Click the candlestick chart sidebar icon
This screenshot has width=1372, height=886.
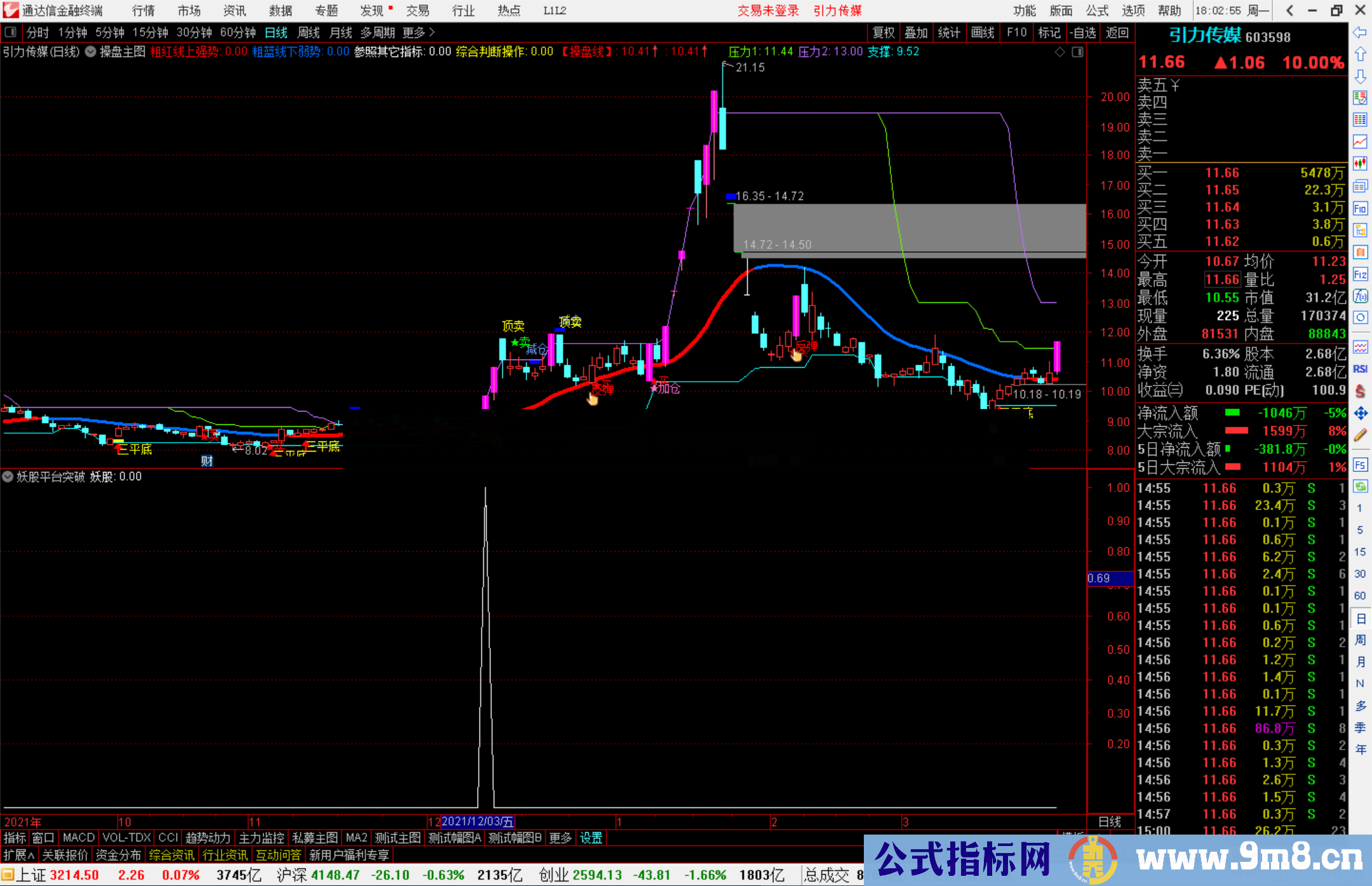click(1360, 163)
